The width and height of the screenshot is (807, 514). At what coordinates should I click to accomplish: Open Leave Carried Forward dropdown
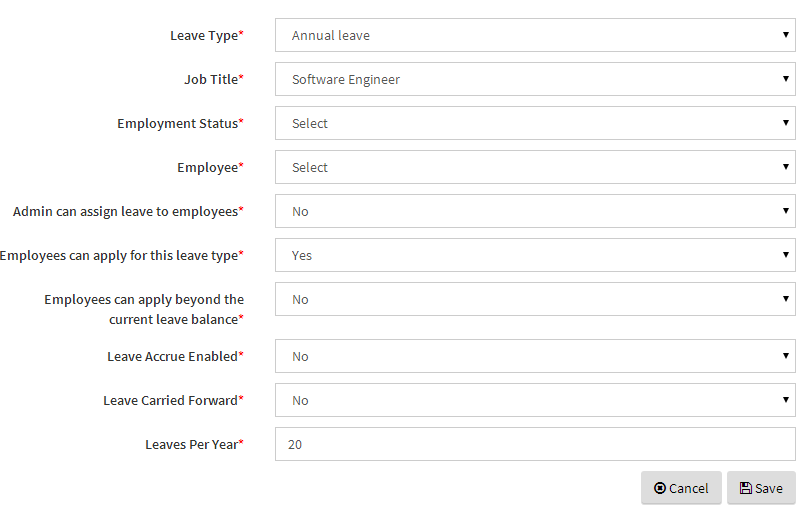pos(535,400)
